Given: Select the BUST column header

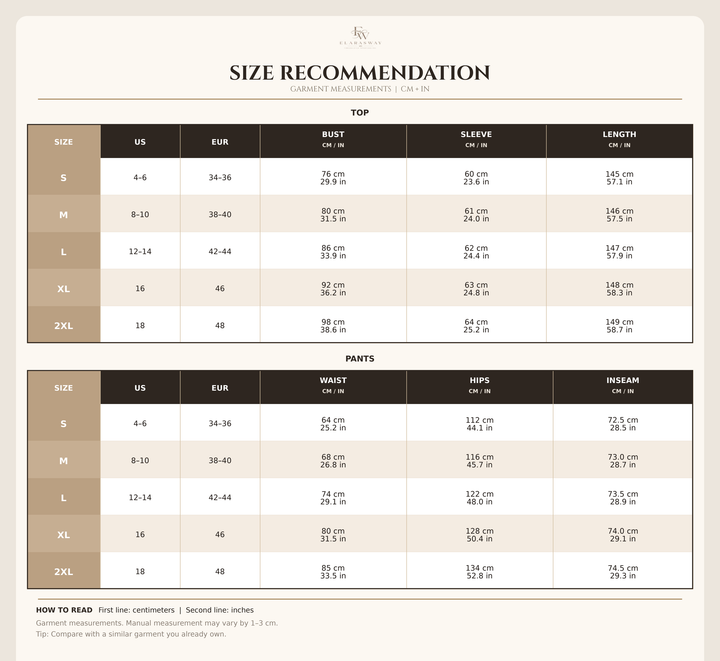Looking at the screenshot, I should click(333, 140).
